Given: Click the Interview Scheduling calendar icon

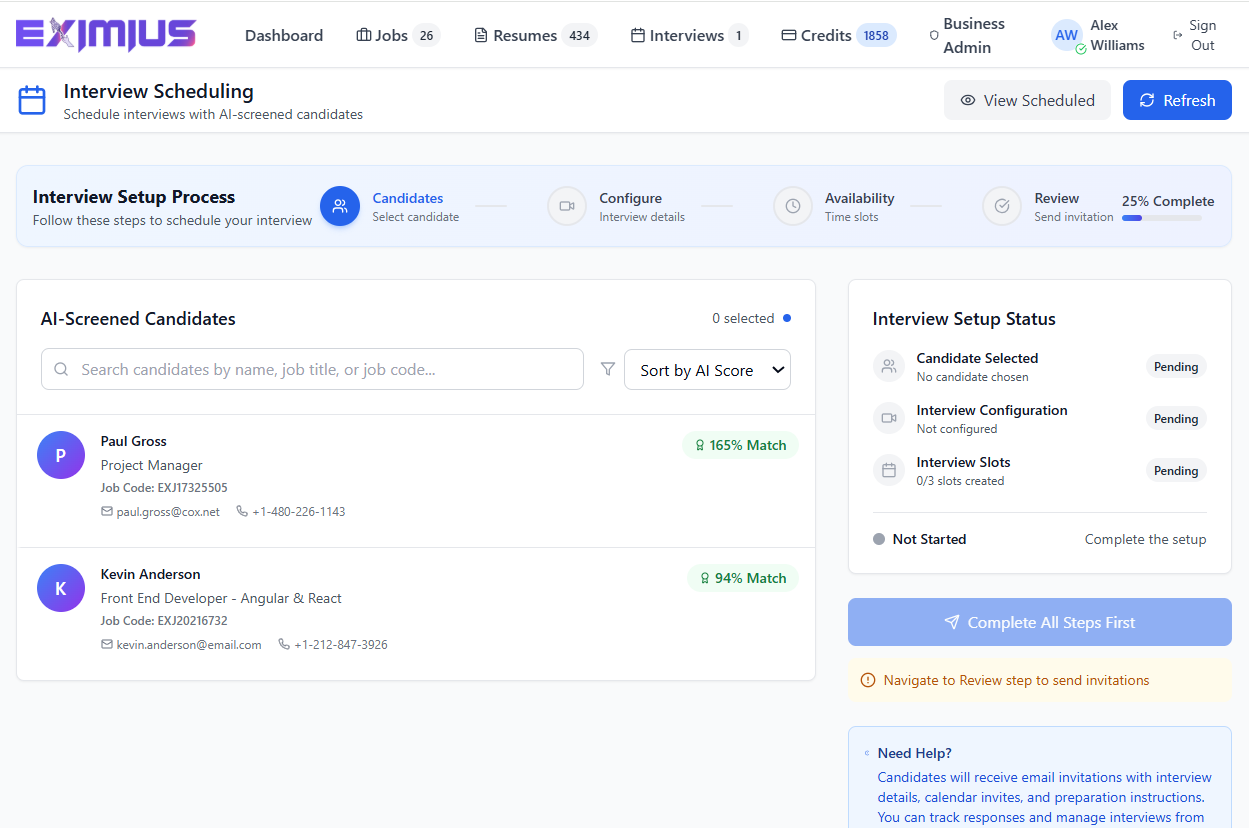Looking at the screenshot, I should tap(32, 100).
